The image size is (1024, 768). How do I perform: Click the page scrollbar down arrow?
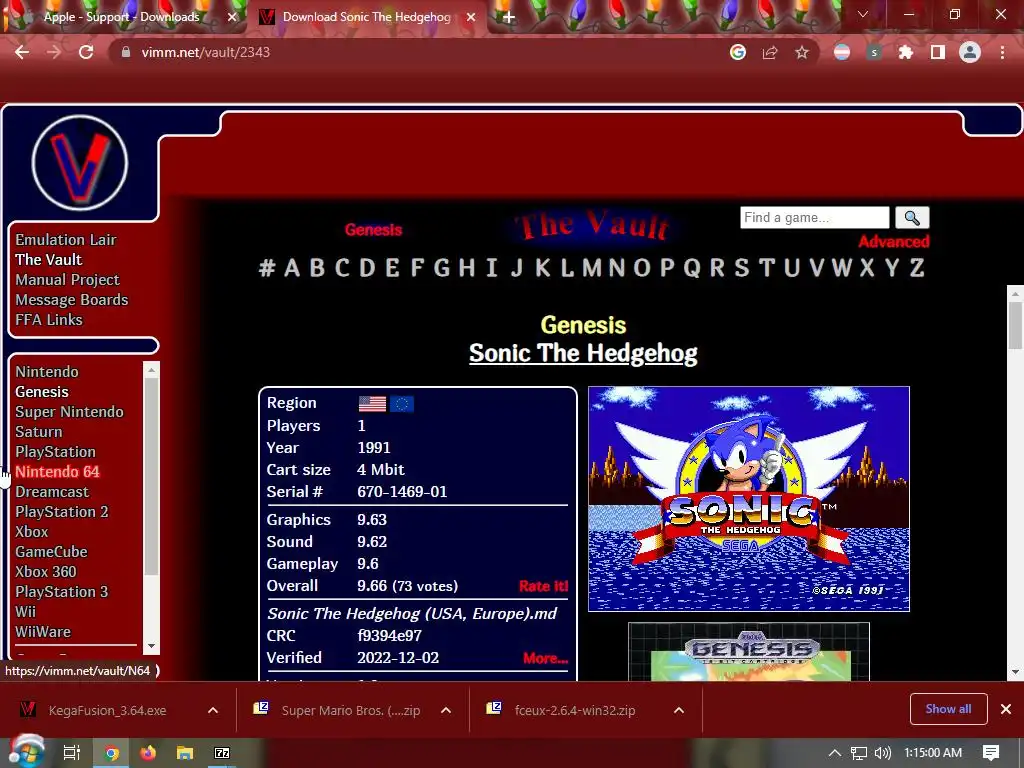[x=1015, y=672]
